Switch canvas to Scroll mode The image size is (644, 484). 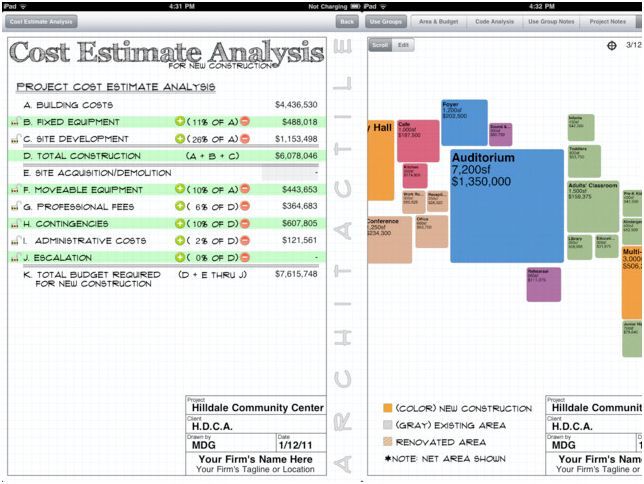pyautogui.click(x=380, y=45)
